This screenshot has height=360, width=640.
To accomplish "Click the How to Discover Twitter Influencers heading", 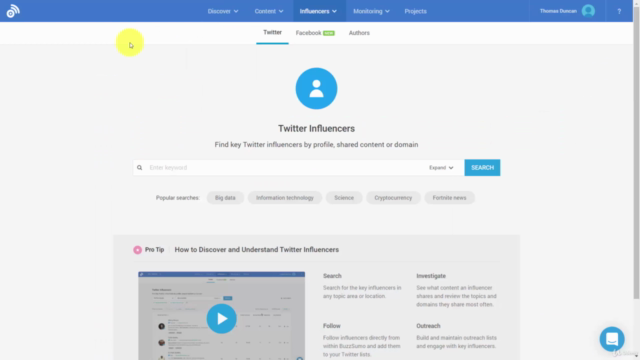I will [x=257, y=249].
